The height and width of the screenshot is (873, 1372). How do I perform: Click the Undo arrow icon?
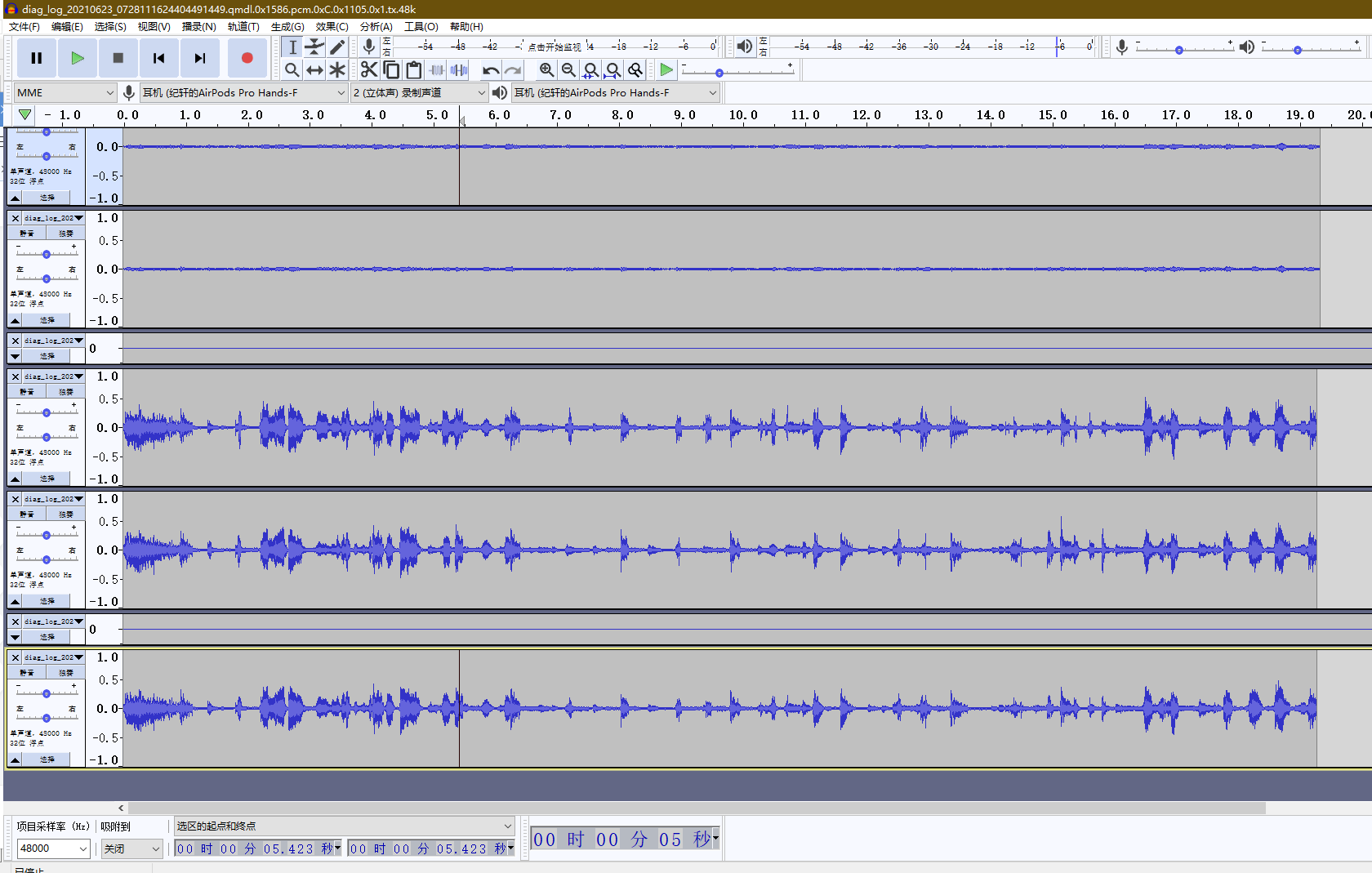(490, 69)
